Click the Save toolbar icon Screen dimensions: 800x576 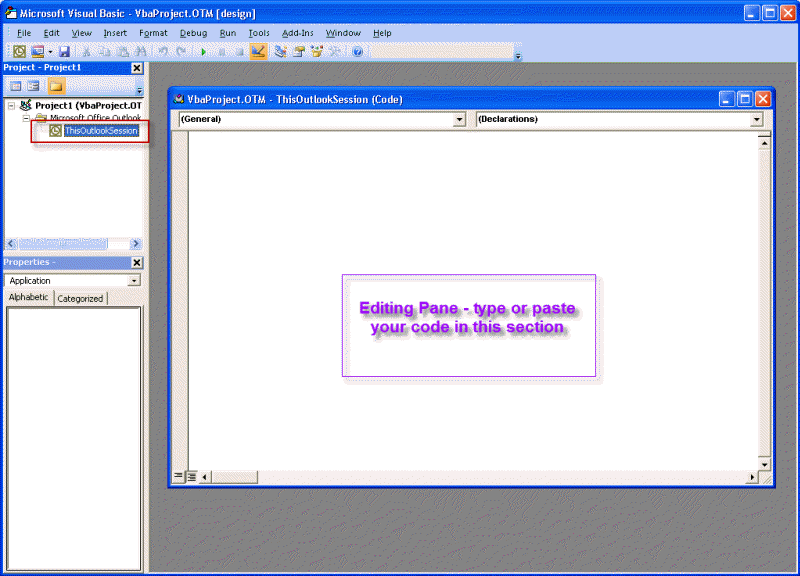click(64, 49)
